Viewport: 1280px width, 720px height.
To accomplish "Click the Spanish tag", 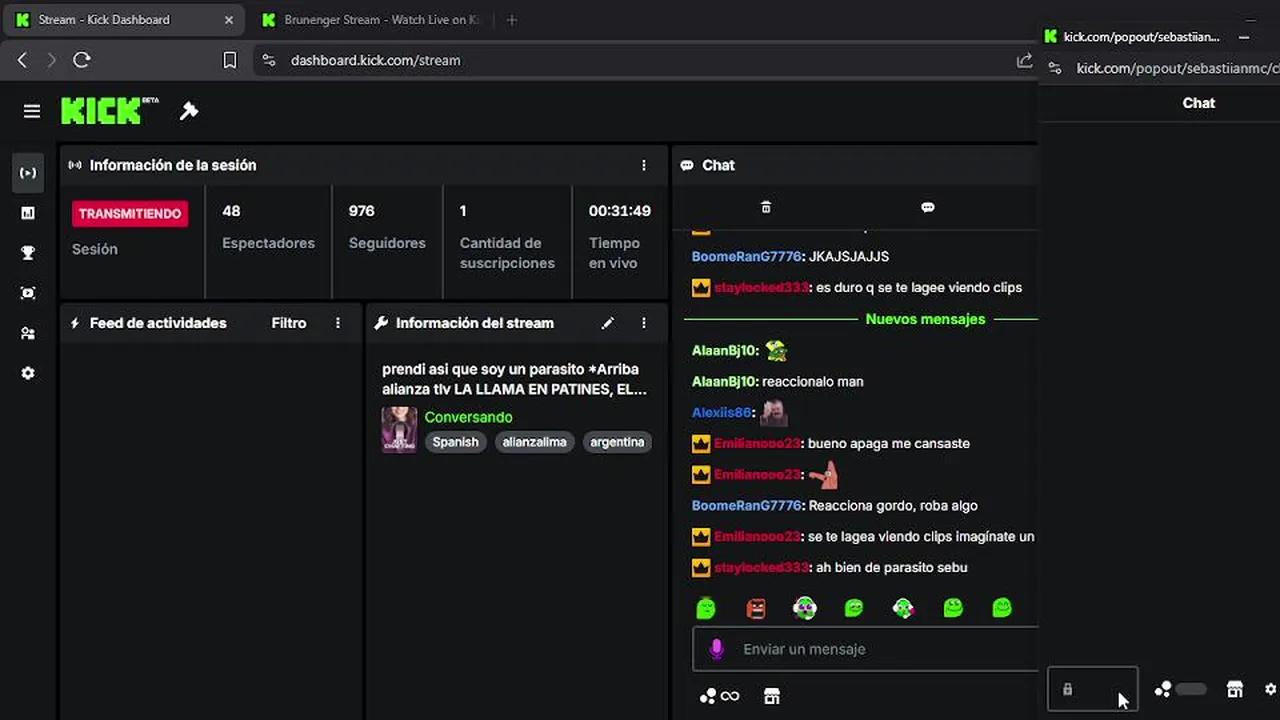I will [455, 442].
